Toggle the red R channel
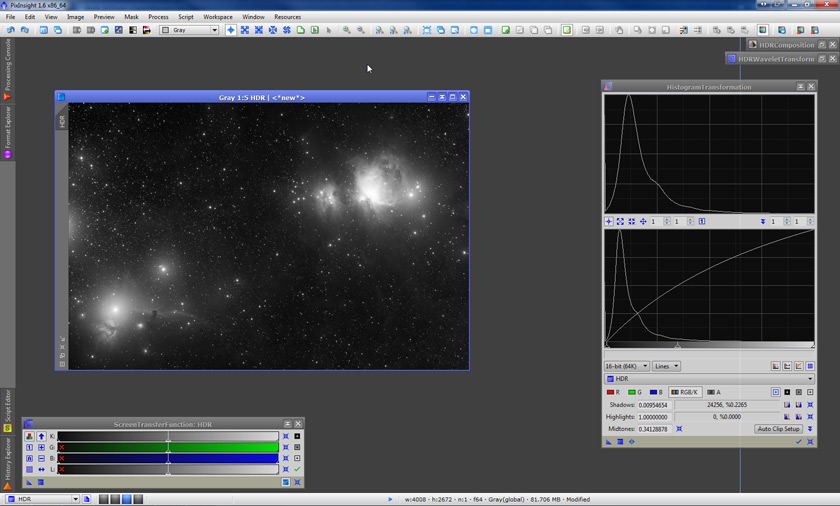The width and height of the screenshot is (840, 506). 613,392
